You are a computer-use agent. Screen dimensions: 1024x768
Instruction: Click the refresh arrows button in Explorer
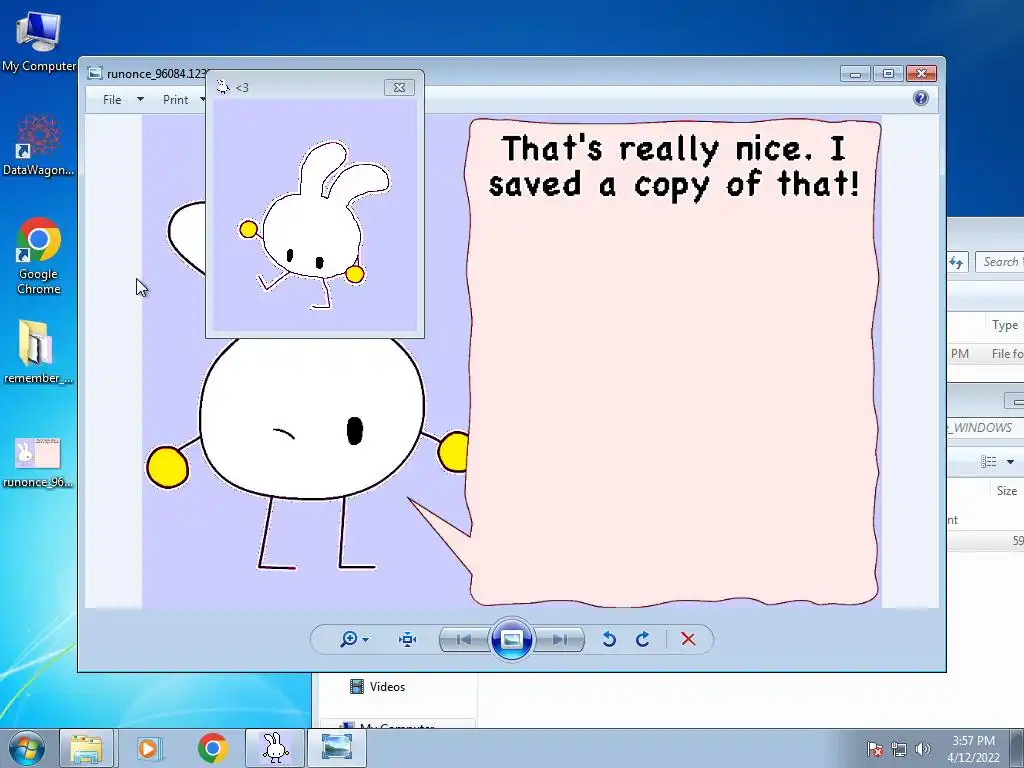click(957, 262)
